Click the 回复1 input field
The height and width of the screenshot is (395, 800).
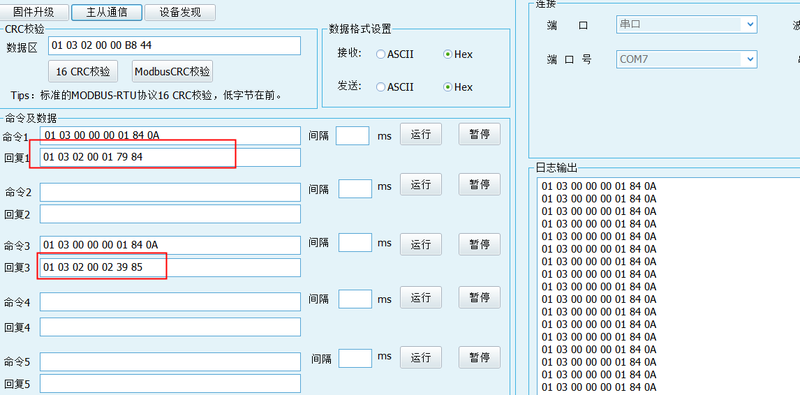[x=170, y=158]
